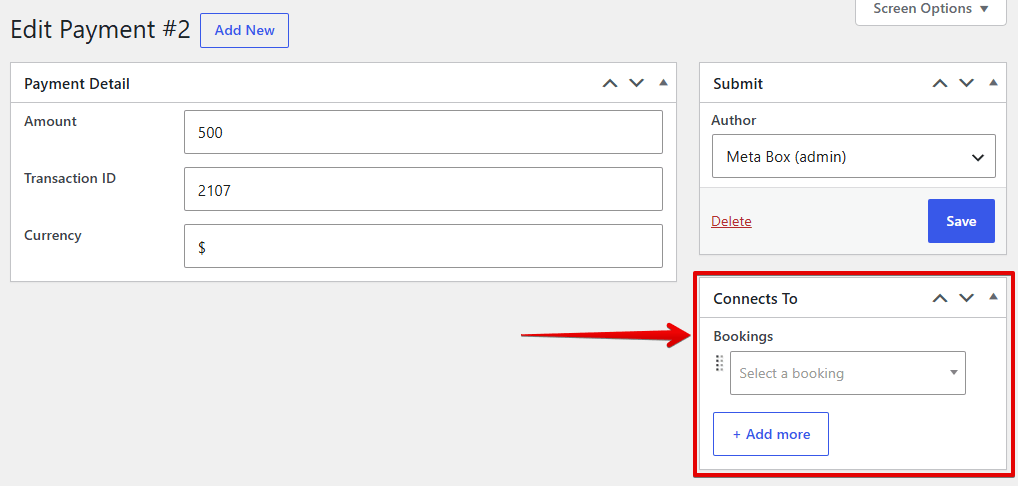
Task: Move Submit box up
Action: (940, 83)
